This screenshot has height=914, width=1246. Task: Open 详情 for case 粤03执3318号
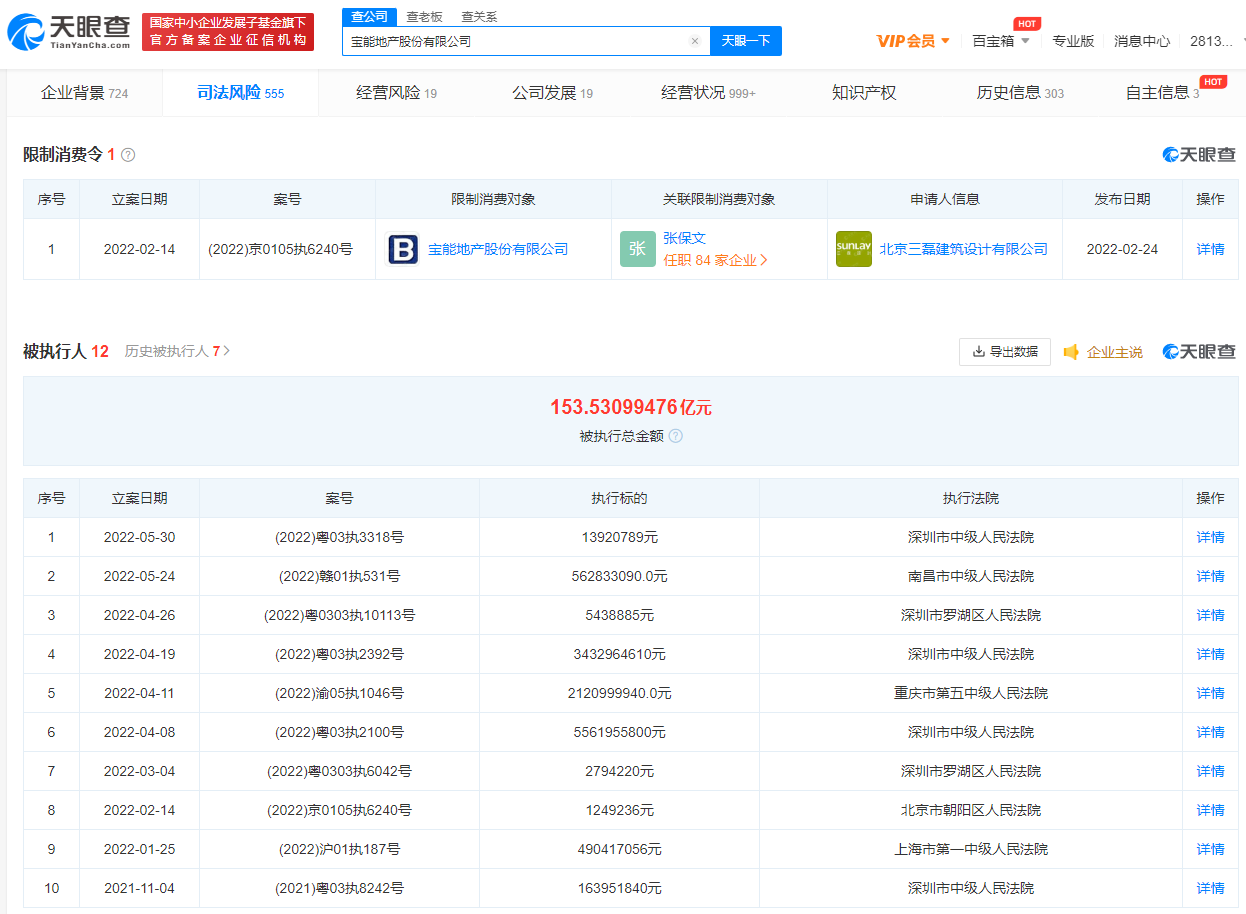1210,537
